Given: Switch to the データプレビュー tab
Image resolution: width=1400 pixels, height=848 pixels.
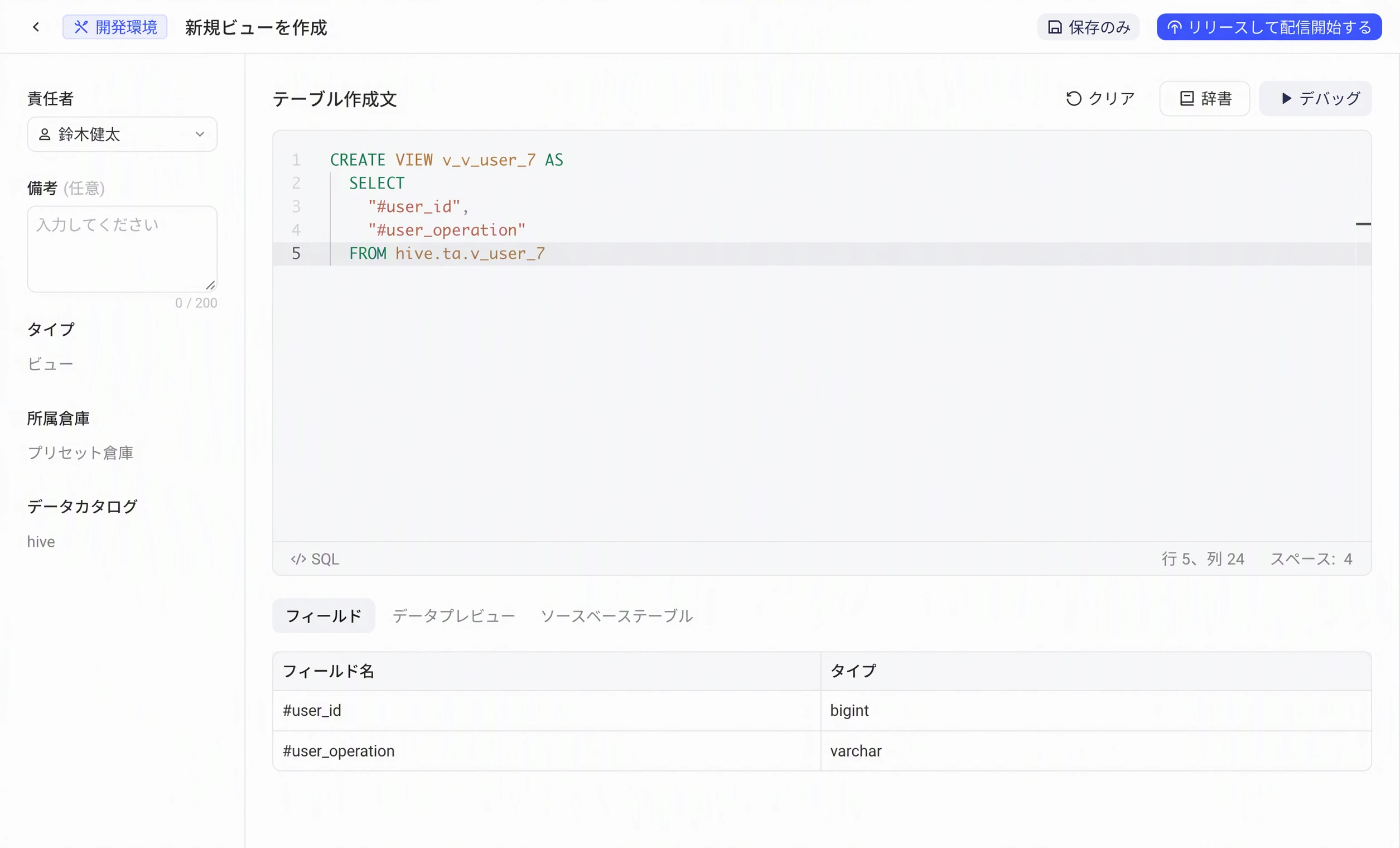Looking at the screenshot, I should tap(453, 615).
